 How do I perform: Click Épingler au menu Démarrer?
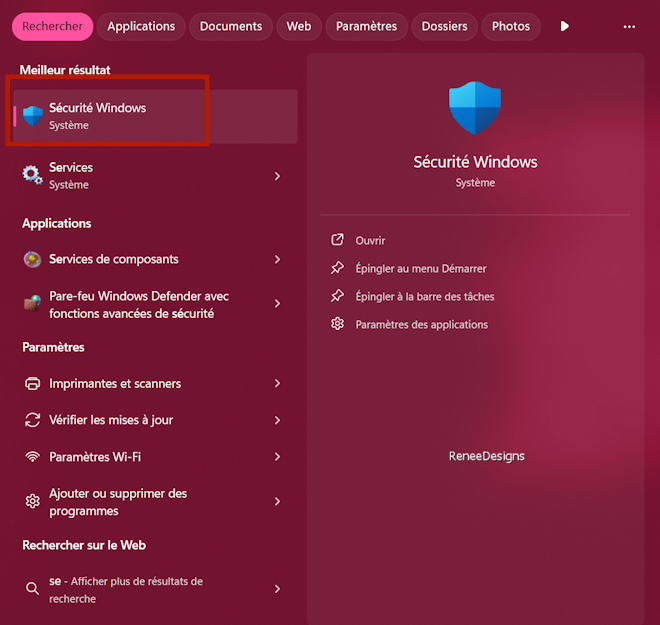click(420, 268)
